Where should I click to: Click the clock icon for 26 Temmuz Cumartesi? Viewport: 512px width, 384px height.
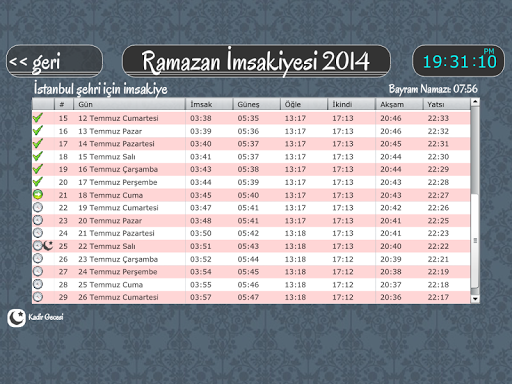tap(38, 297)
